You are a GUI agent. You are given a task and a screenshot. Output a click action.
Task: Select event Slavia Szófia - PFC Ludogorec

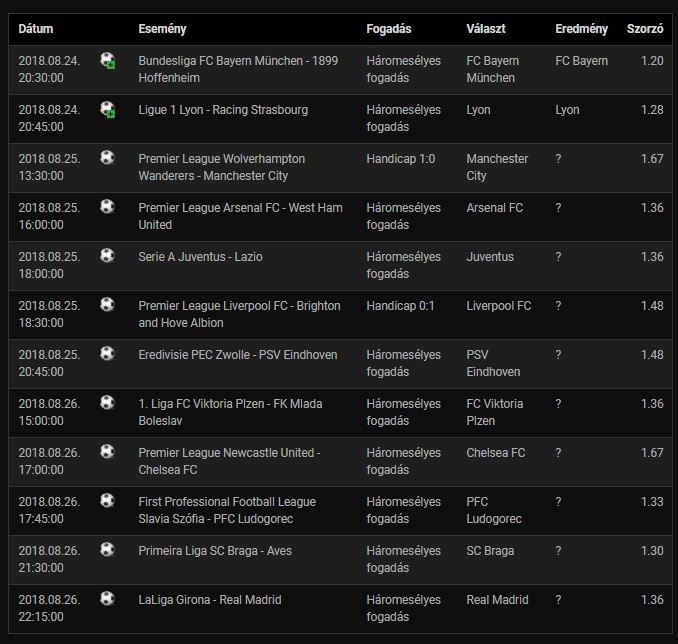(x=227, y=510)
